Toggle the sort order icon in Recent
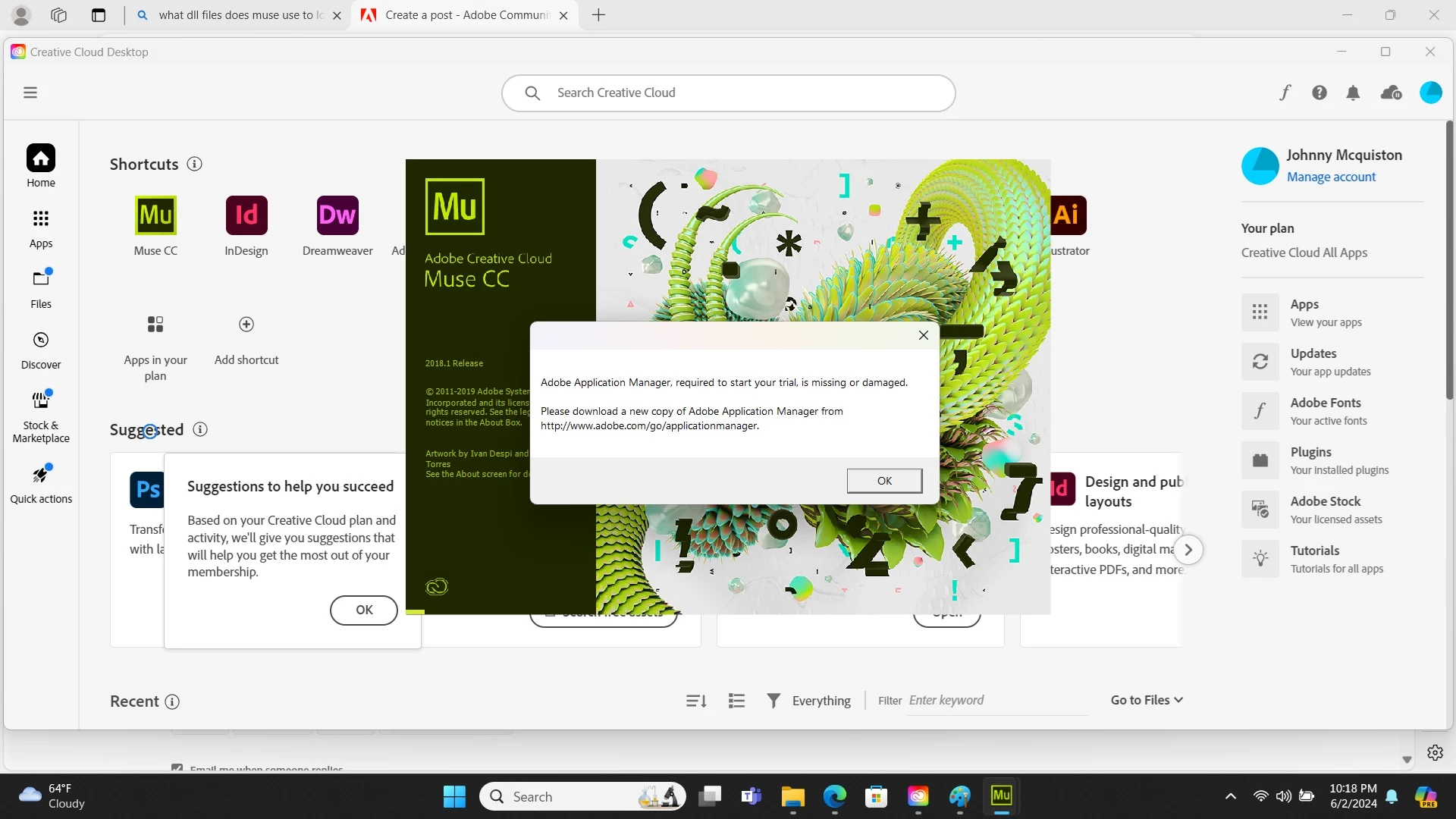This screenshot has height=819, width=1456. tap(696, 701)
